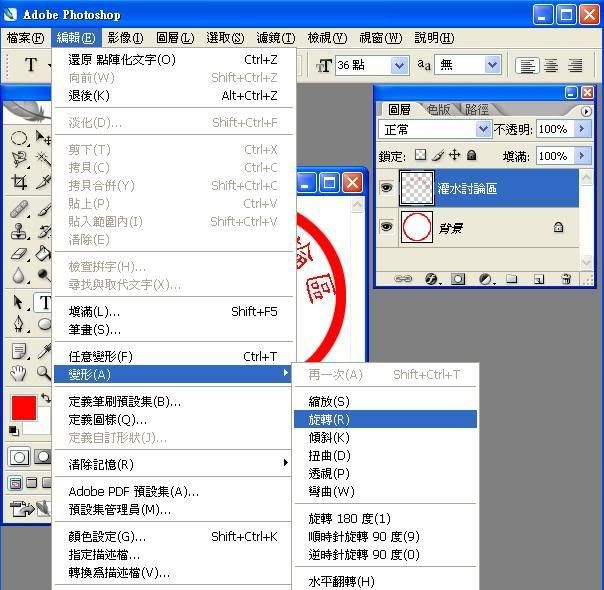
Task: Expand the 變形(A) submenu item
Action: tap(173, 374)
